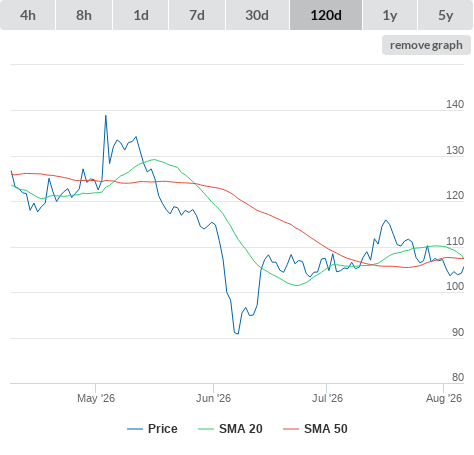Show the 5y price history

(x=445, y=15)
